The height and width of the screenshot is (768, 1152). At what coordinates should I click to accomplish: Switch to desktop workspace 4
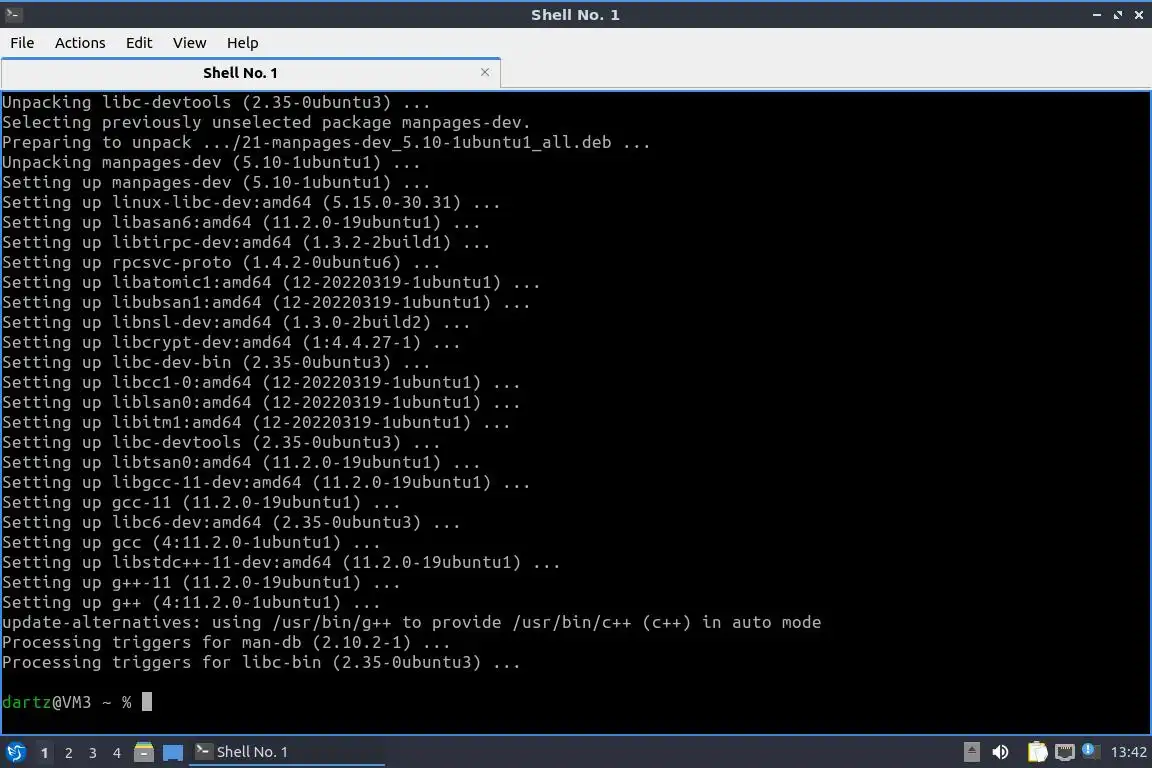(x=116, y=753)
